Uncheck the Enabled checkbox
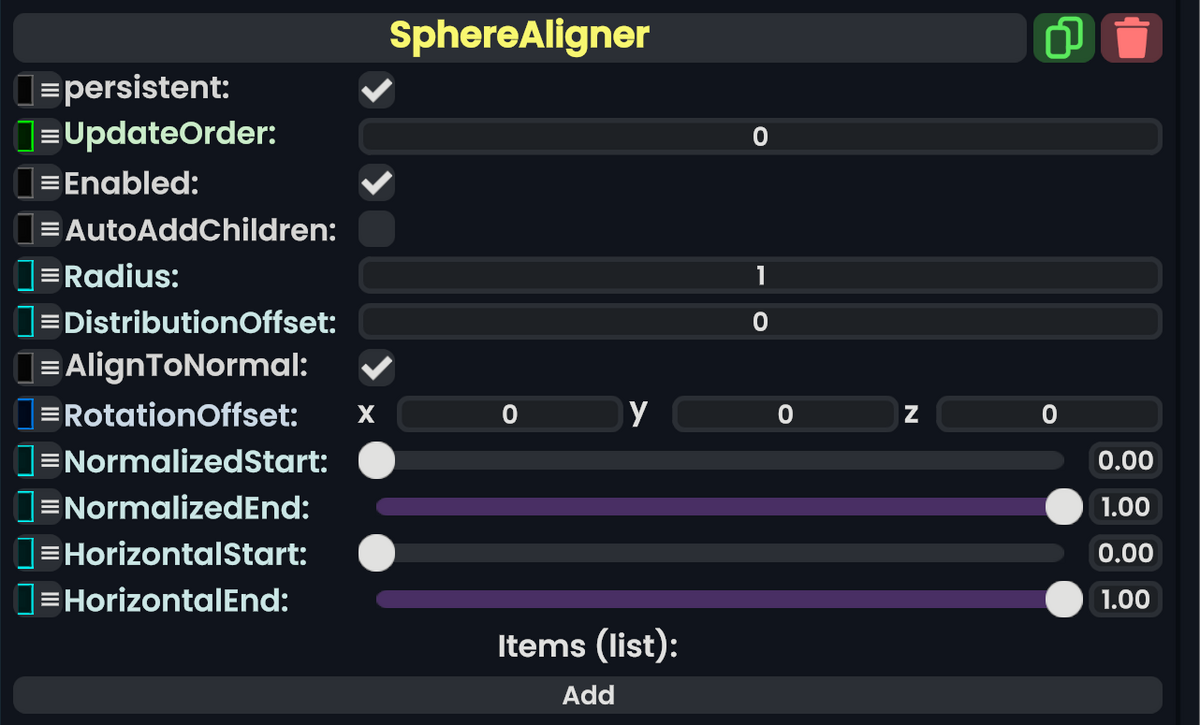The width and height of the screenshot is (1200, 725). [x=376, y=182]
